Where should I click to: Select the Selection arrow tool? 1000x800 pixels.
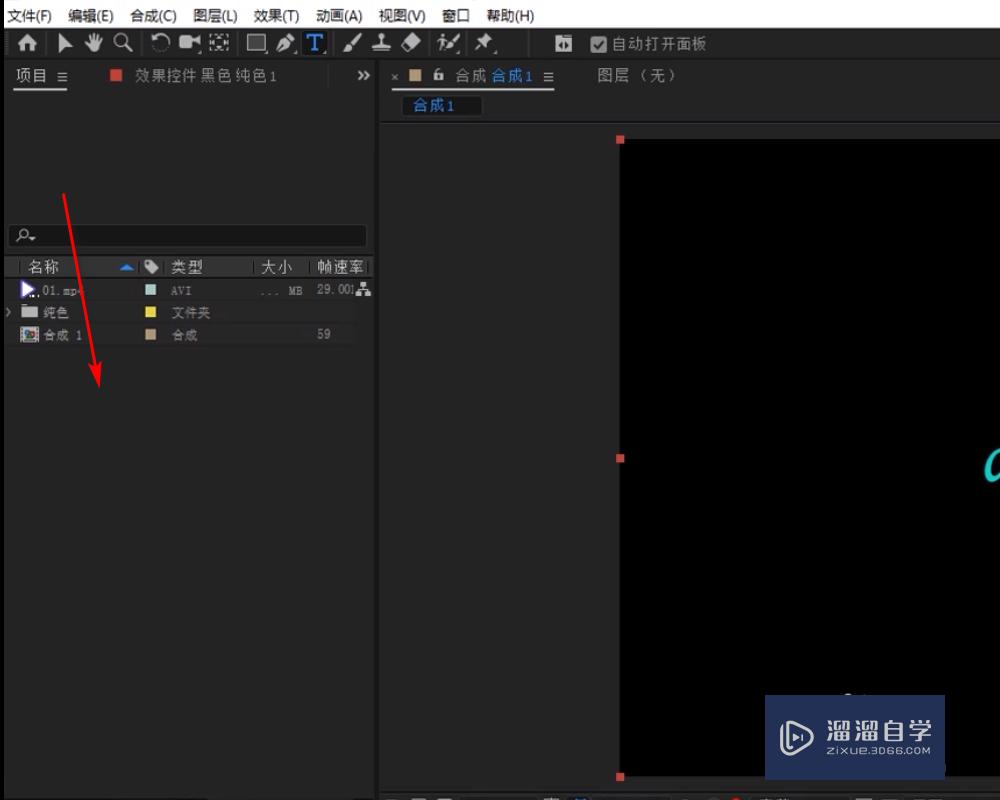point(64,43)
